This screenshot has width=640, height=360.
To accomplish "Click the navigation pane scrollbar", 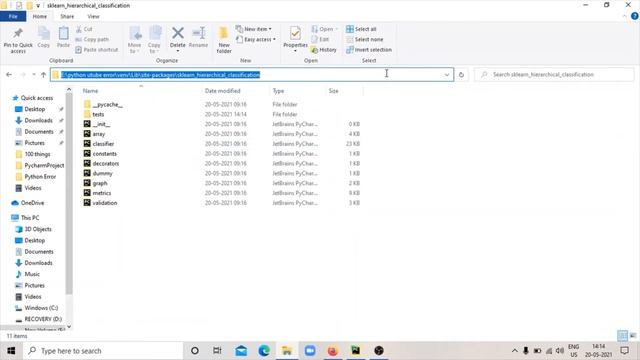I will (x=69, y=193).
